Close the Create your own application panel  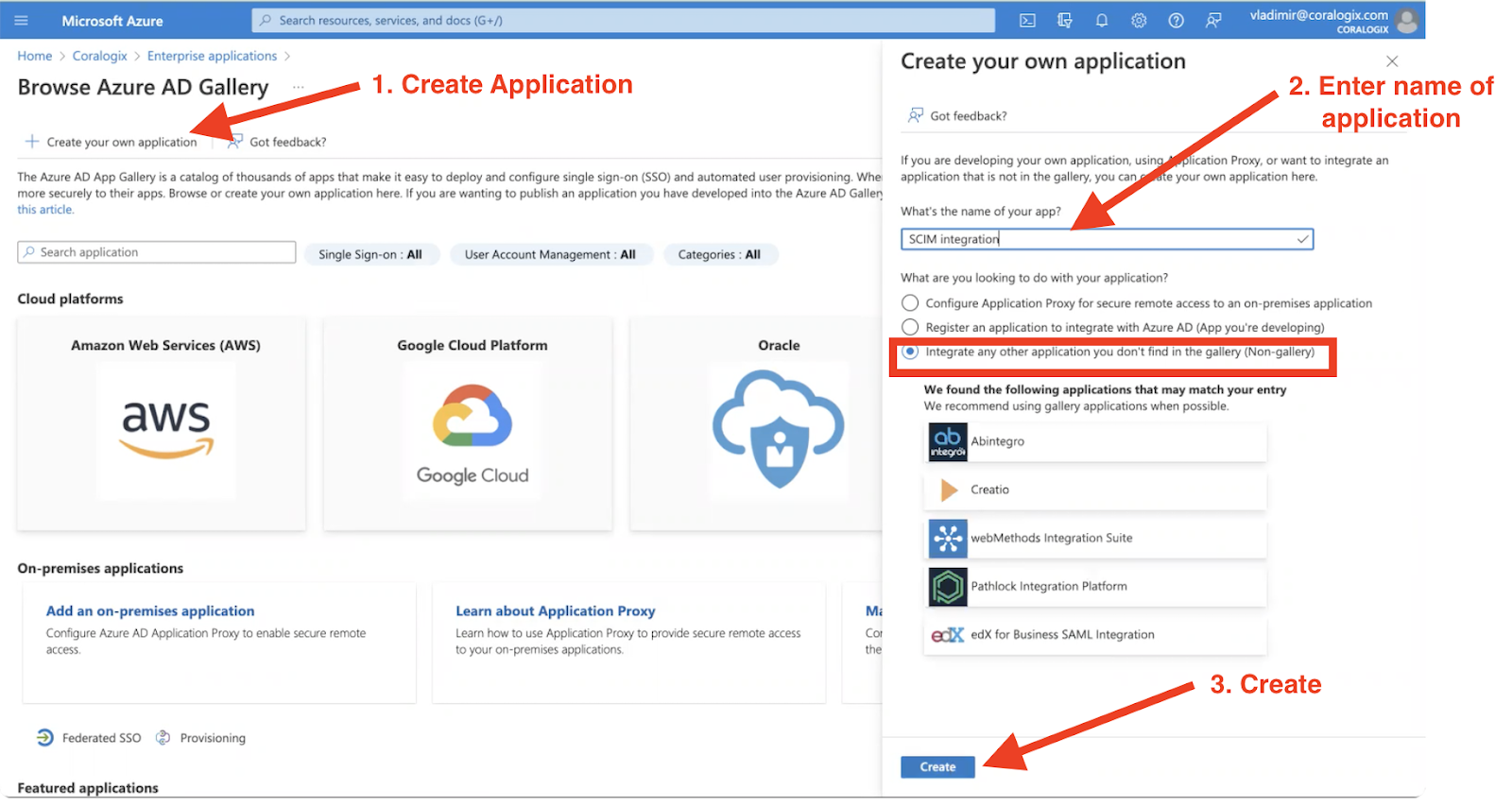[1392, 61]
